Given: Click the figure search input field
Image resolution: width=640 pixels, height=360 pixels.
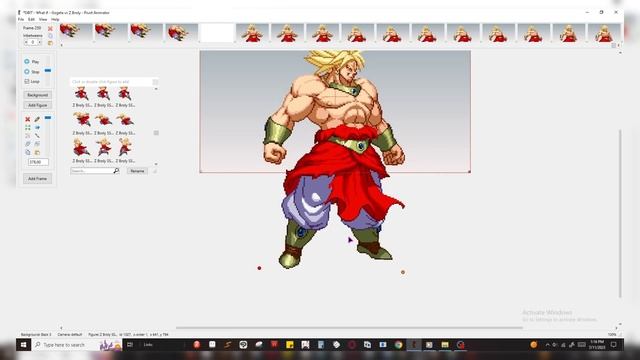Looking at the screenshot, I should coord(91,171).
